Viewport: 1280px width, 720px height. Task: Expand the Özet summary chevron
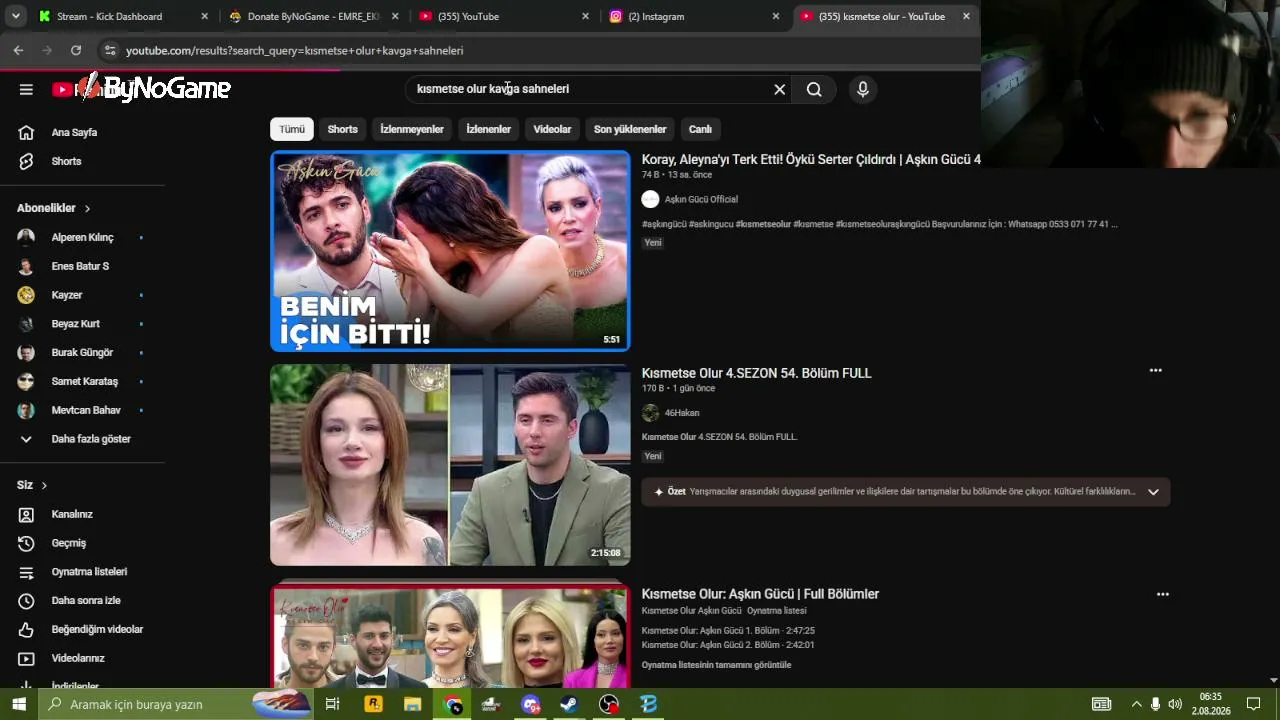(1153, 492)
